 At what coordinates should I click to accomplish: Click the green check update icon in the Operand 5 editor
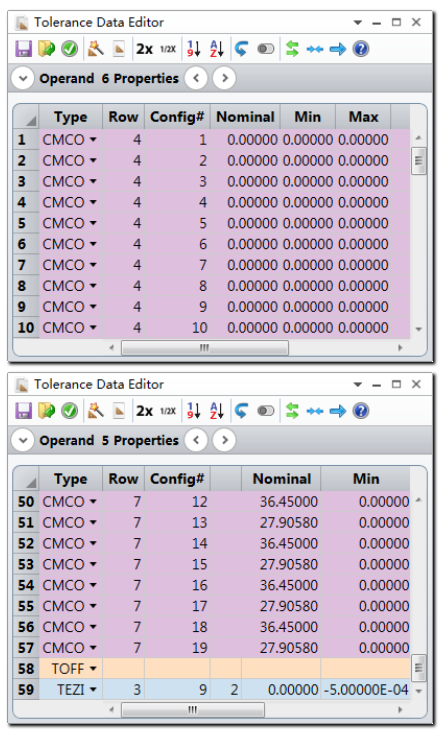click(x=70, y=411)
